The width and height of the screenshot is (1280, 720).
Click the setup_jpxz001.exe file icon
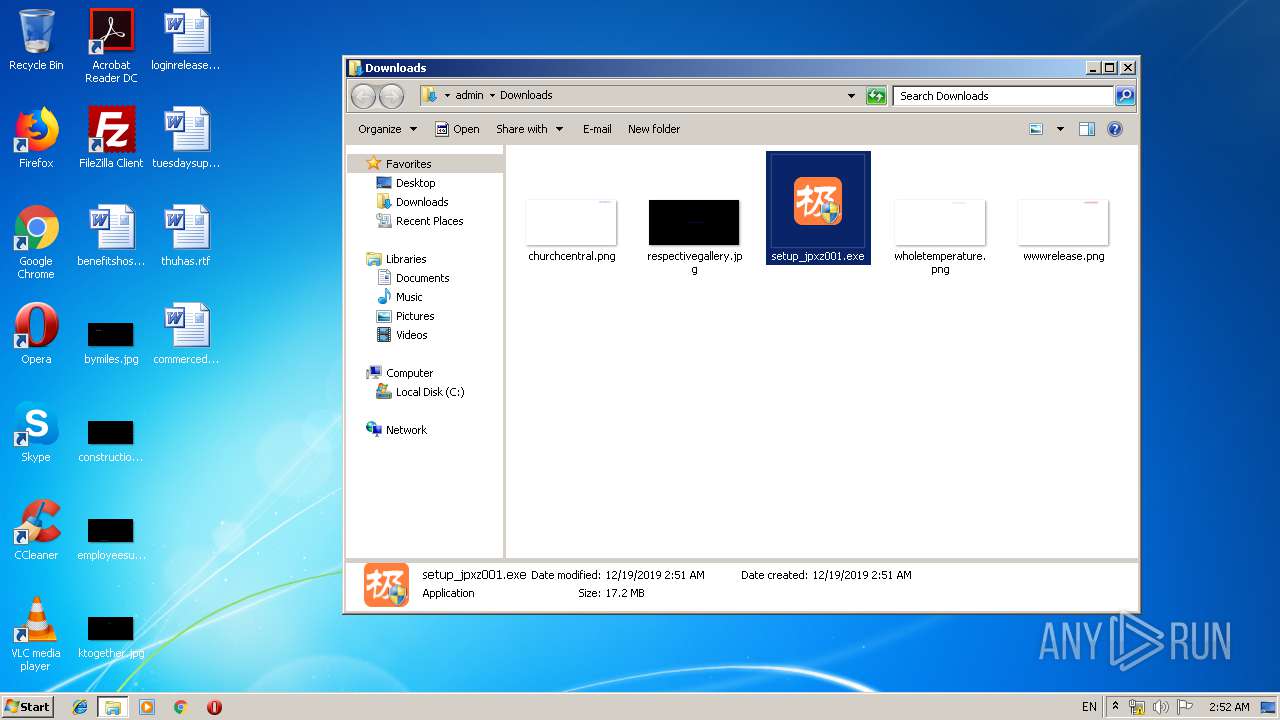tap(818, 208)
